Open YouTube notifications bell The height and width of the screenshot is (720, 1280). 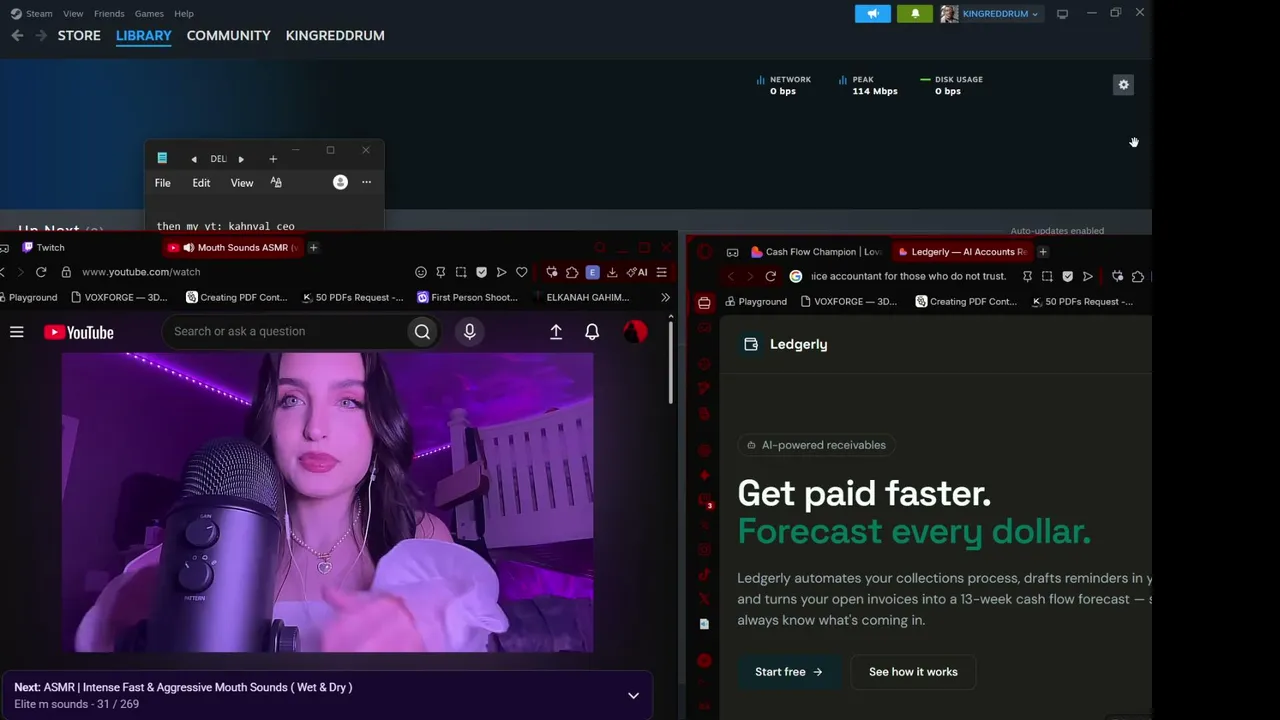pyautogui.click(x=592, y=332)
